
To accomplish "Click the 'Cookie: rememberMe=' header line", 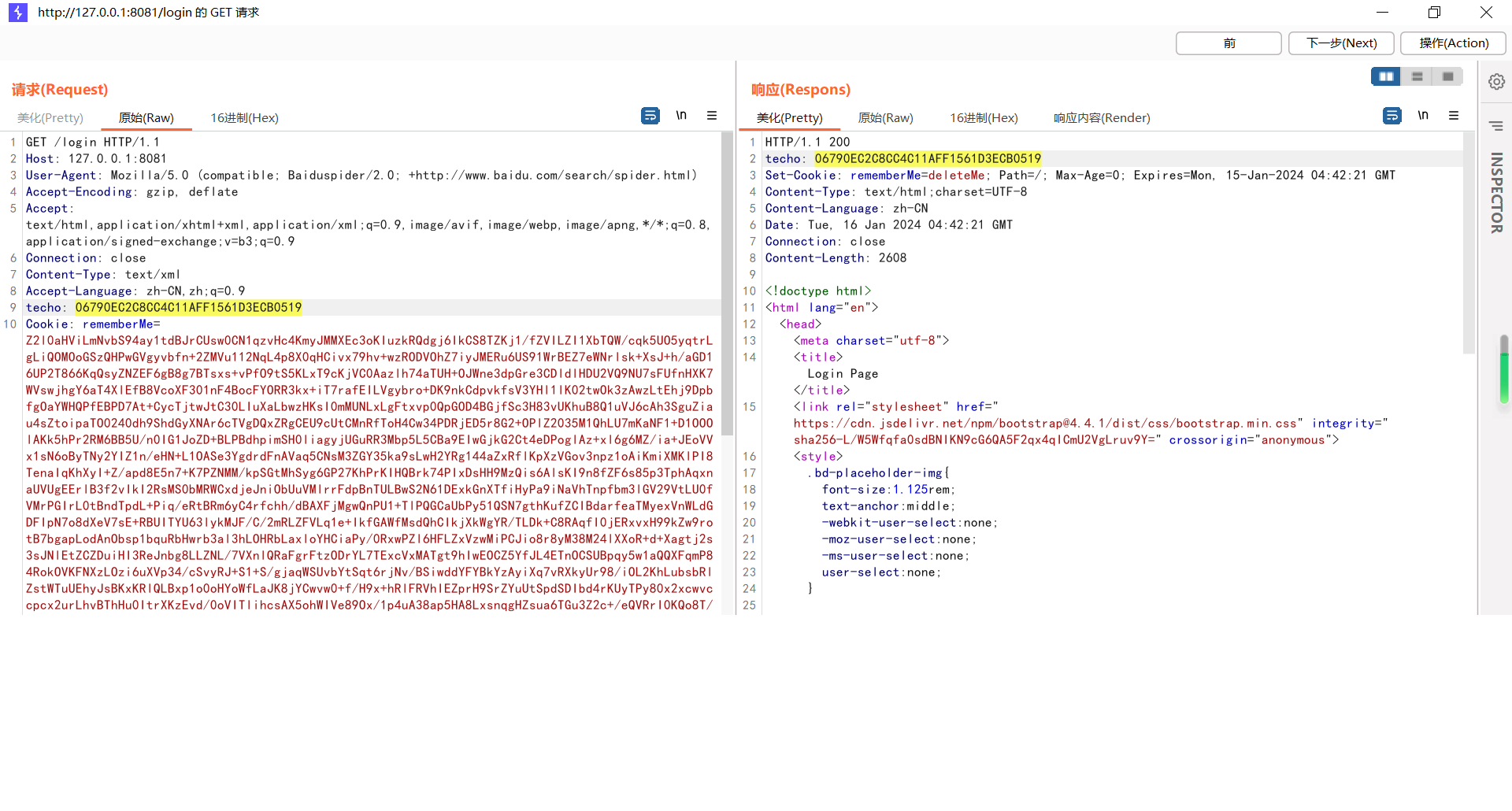I will tap(93, 324).
